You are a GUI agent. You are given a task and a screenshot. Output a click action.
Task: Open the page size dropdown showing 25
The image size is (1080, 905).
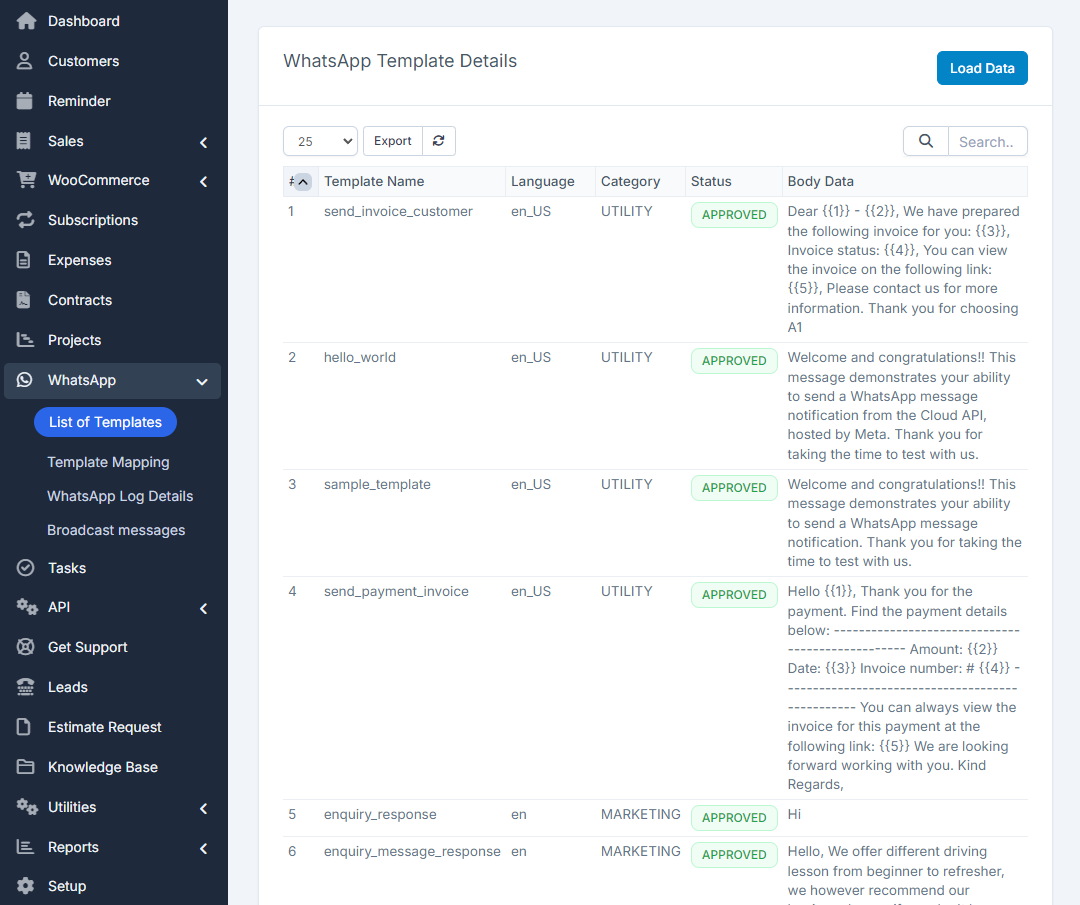[x=320, y=141]
